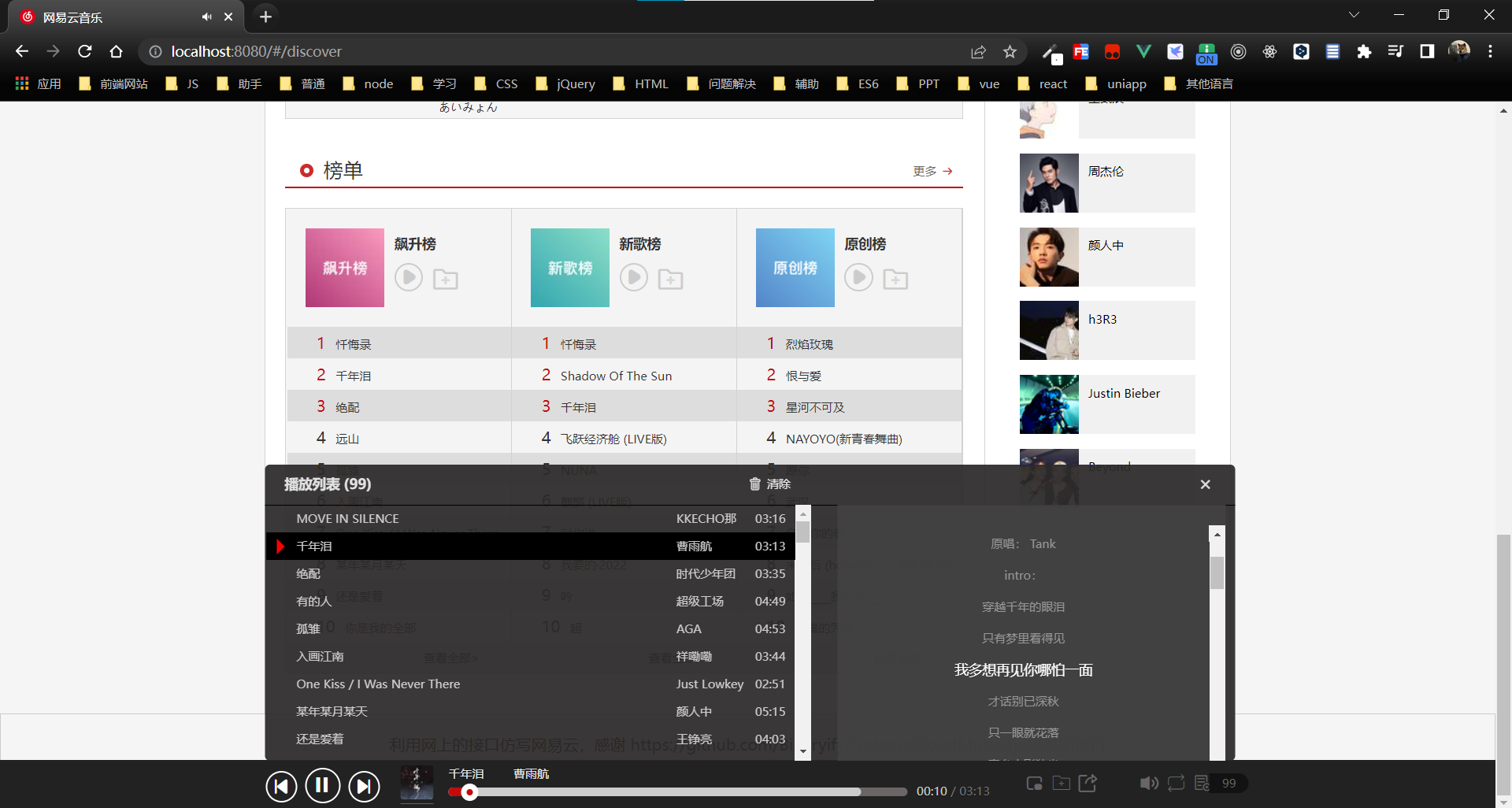This screenshot has width=1512, height=808.
Task: Share the current song
Action: click(1088, 783)
